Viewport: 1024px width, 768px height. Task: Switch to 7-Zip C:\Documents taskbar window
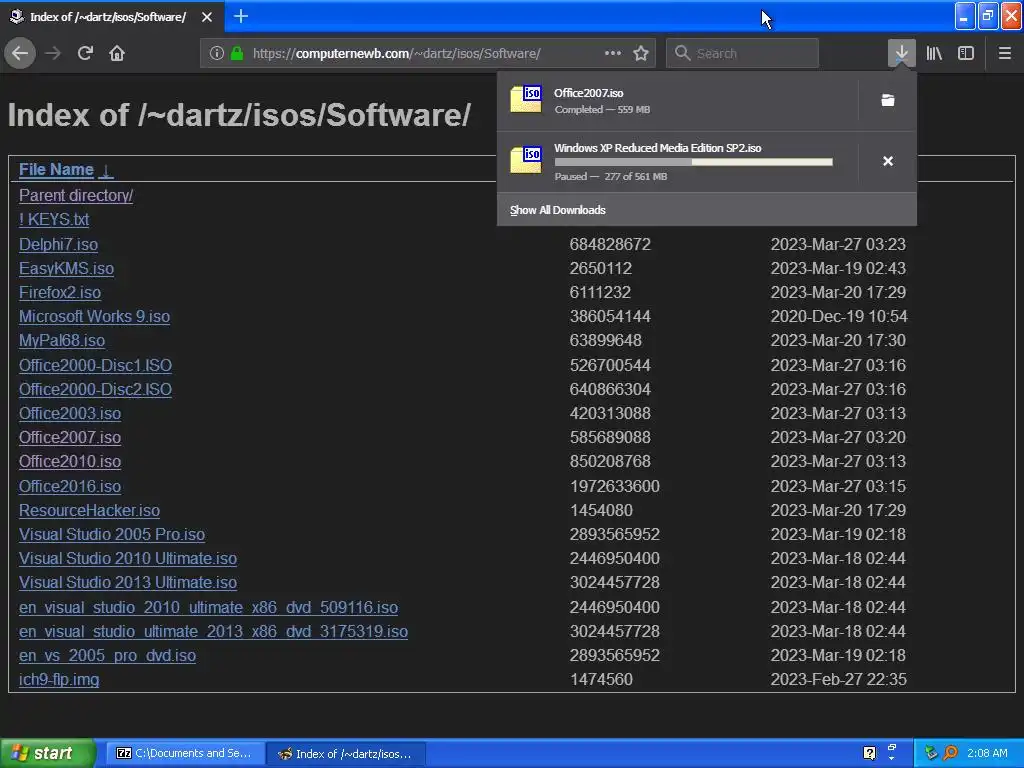tap(185, 753)
